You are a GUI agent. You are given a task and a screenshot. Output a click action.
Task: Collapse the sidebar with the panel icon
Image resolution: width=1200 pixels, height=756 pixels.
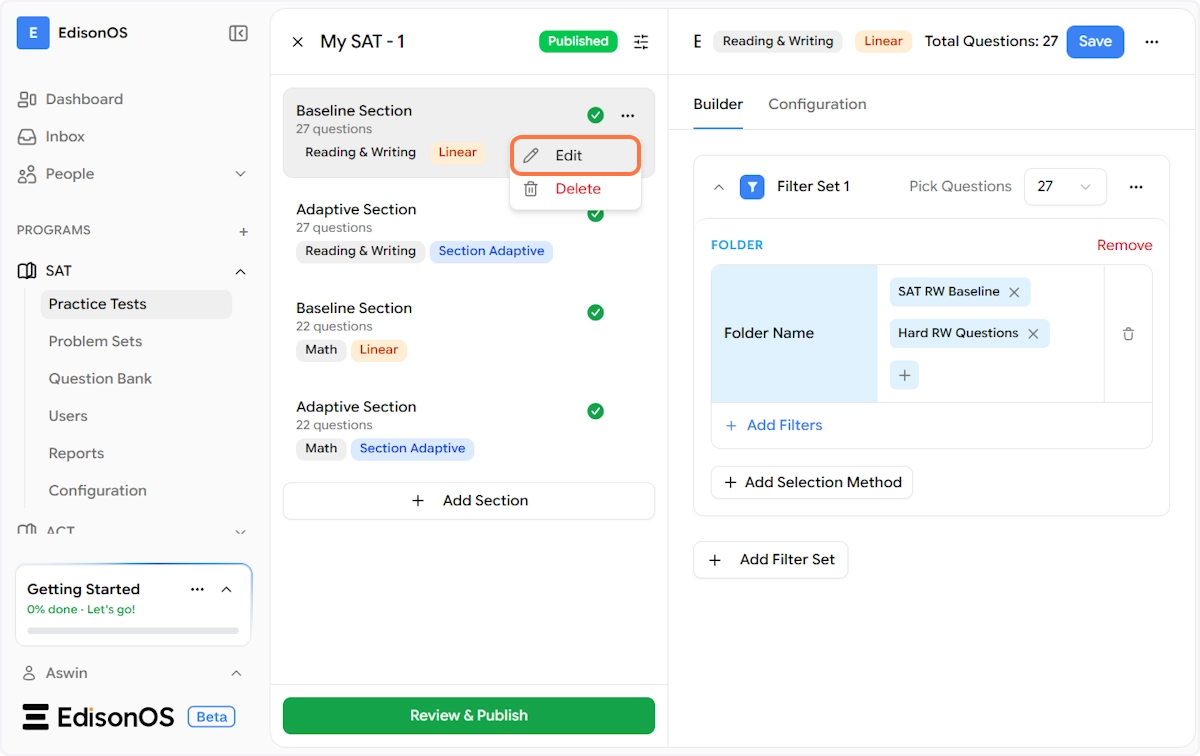tap(238, 34)
